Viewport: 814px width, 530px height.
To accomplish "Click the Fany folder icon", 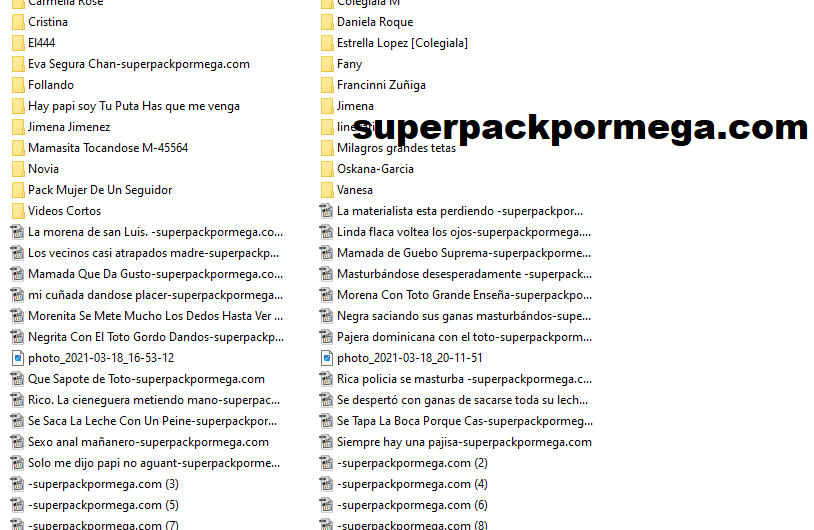I will click(327, 64).
